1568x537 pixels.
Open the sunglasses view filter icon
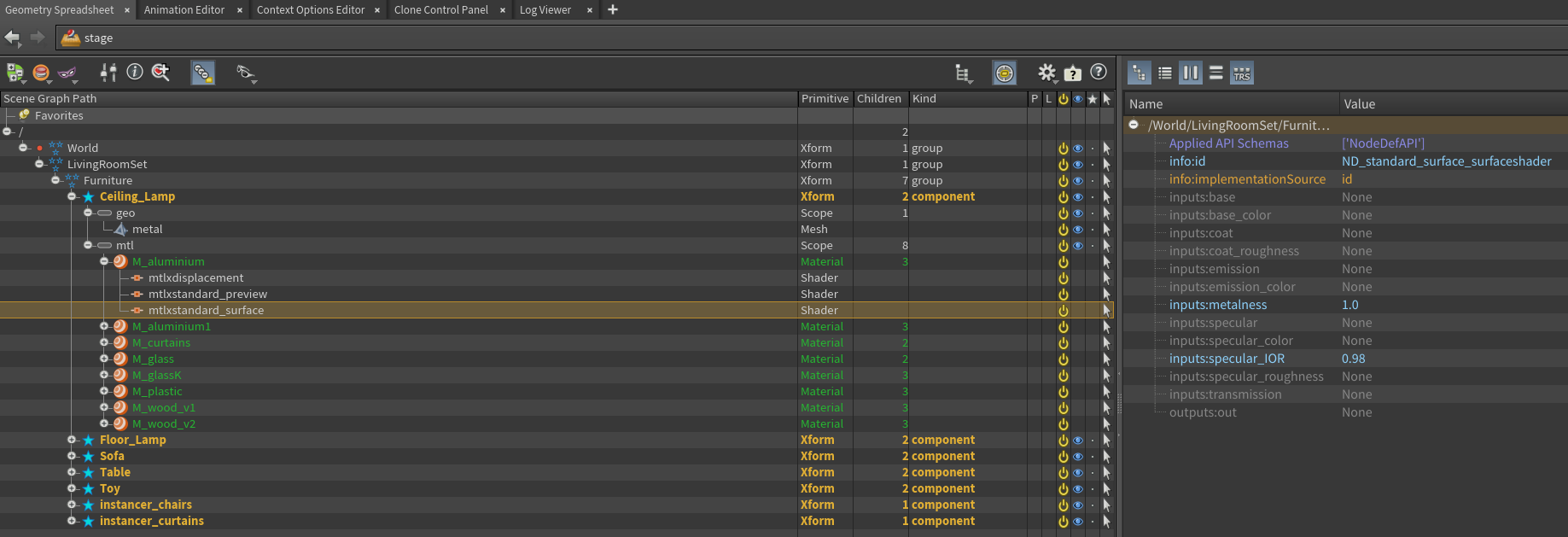coord(246,73)
